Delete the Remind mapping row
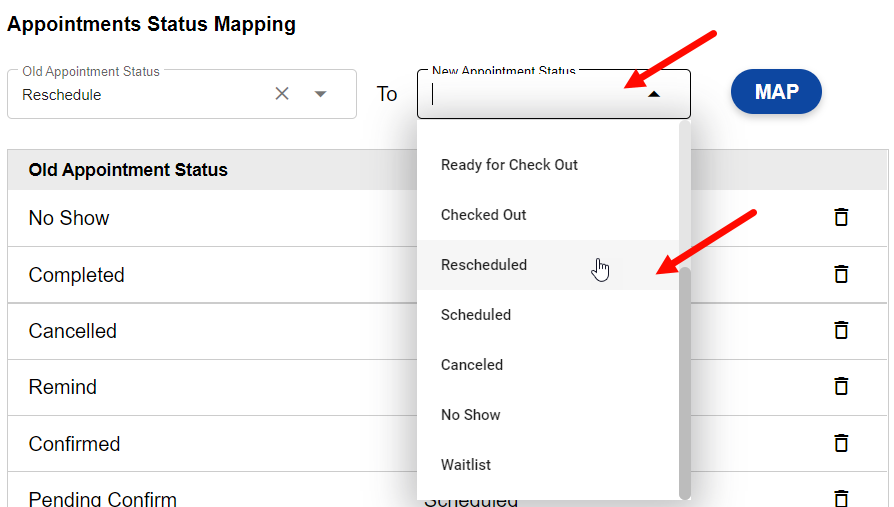The width and height of the screenshot is (894, 507). pos(841,386)
